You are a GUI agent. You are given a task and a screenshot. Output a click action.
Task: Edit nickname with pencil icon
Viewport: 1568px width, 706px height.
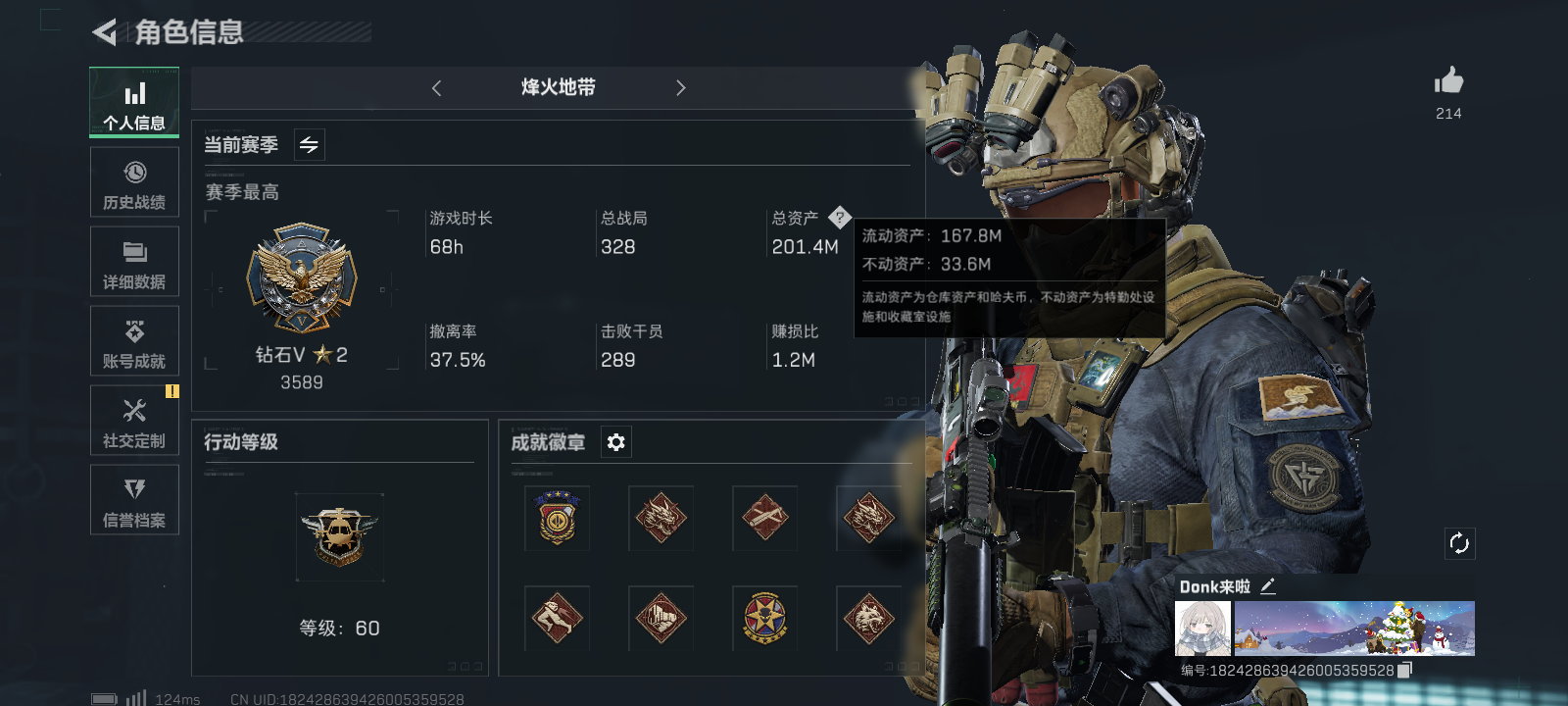pos(1268,586)
